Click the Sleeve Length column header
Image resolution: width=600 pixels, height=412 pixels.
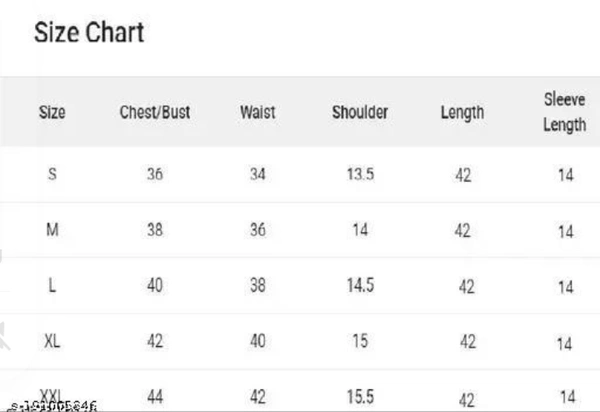[x=565, y=112]
